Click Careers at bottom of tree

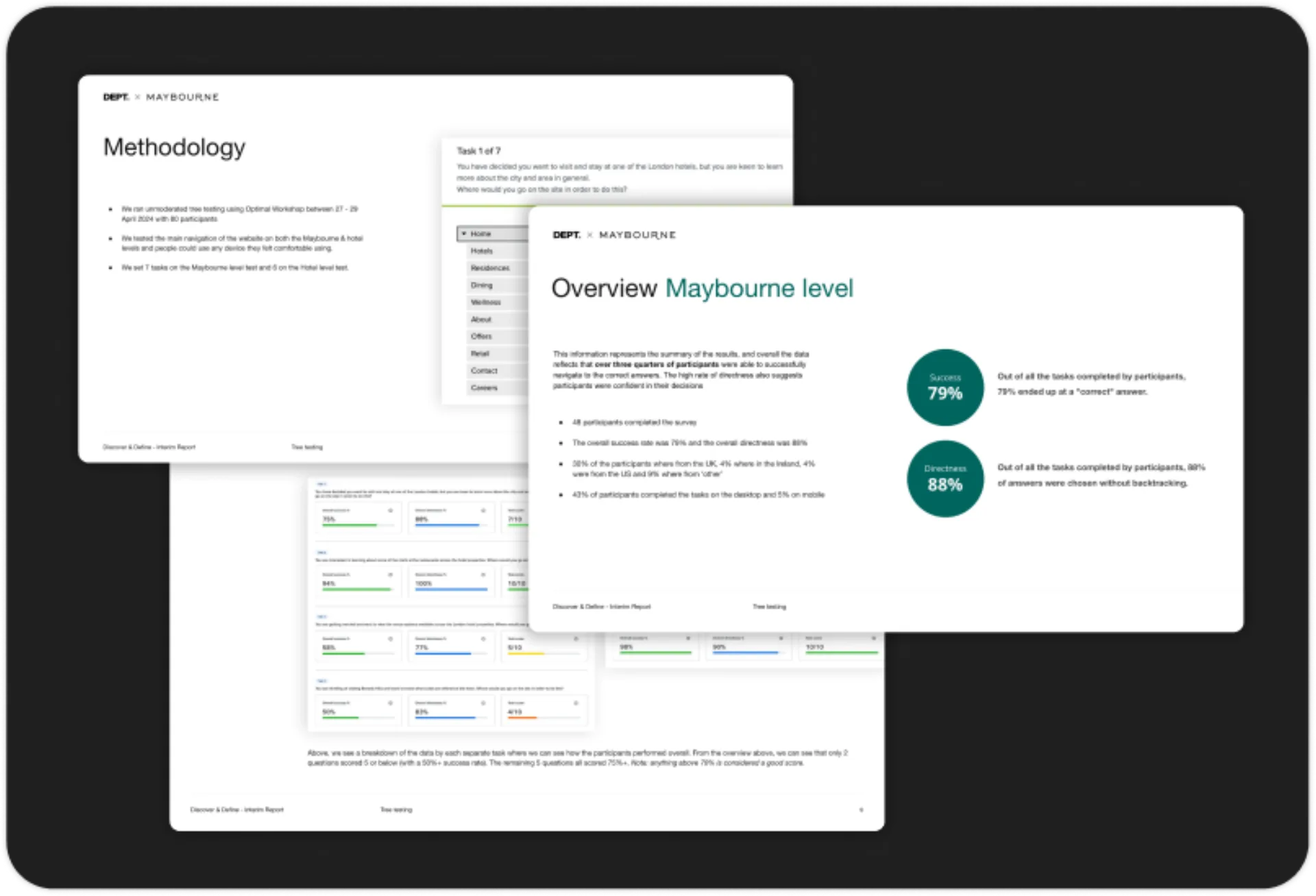484,388
